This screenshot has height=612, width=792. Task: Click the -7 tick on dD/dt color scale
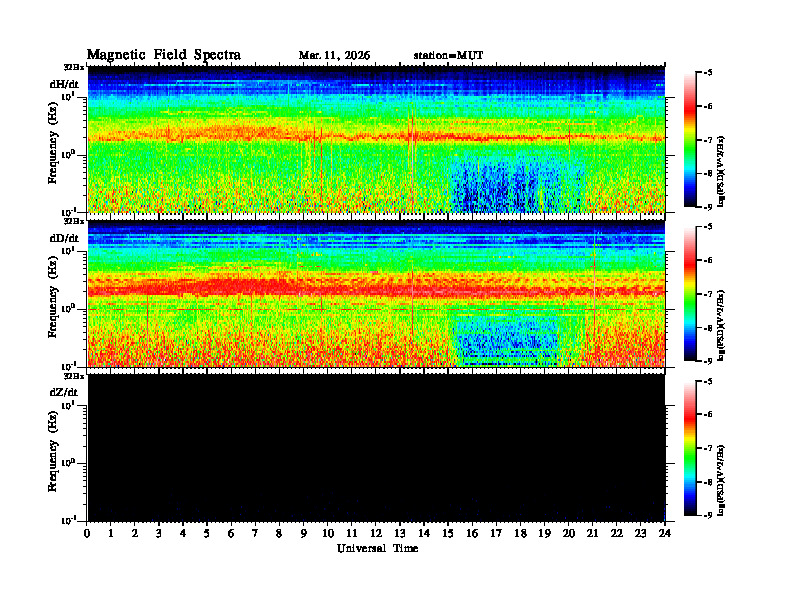click(x=708, y=294)
